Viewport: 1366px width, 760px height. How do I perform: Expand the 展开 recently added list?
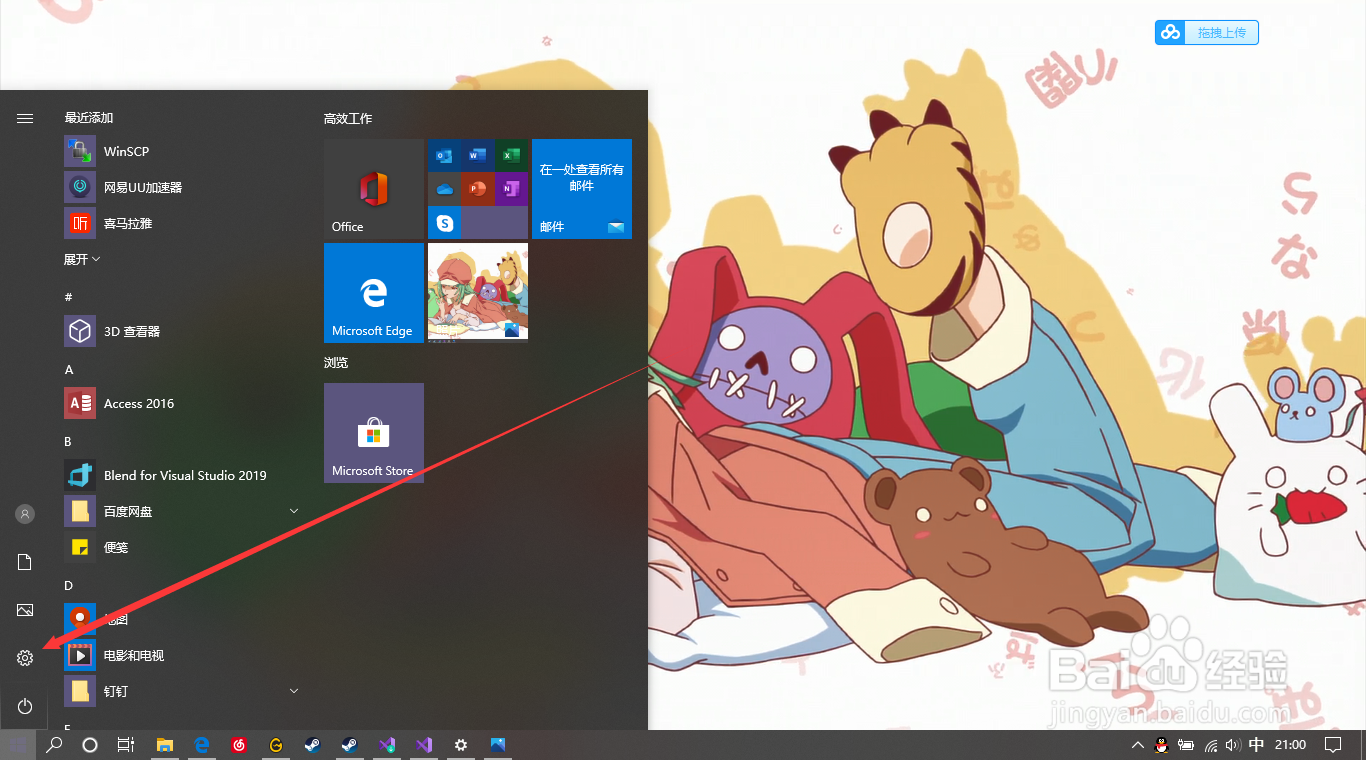[82, 259]
